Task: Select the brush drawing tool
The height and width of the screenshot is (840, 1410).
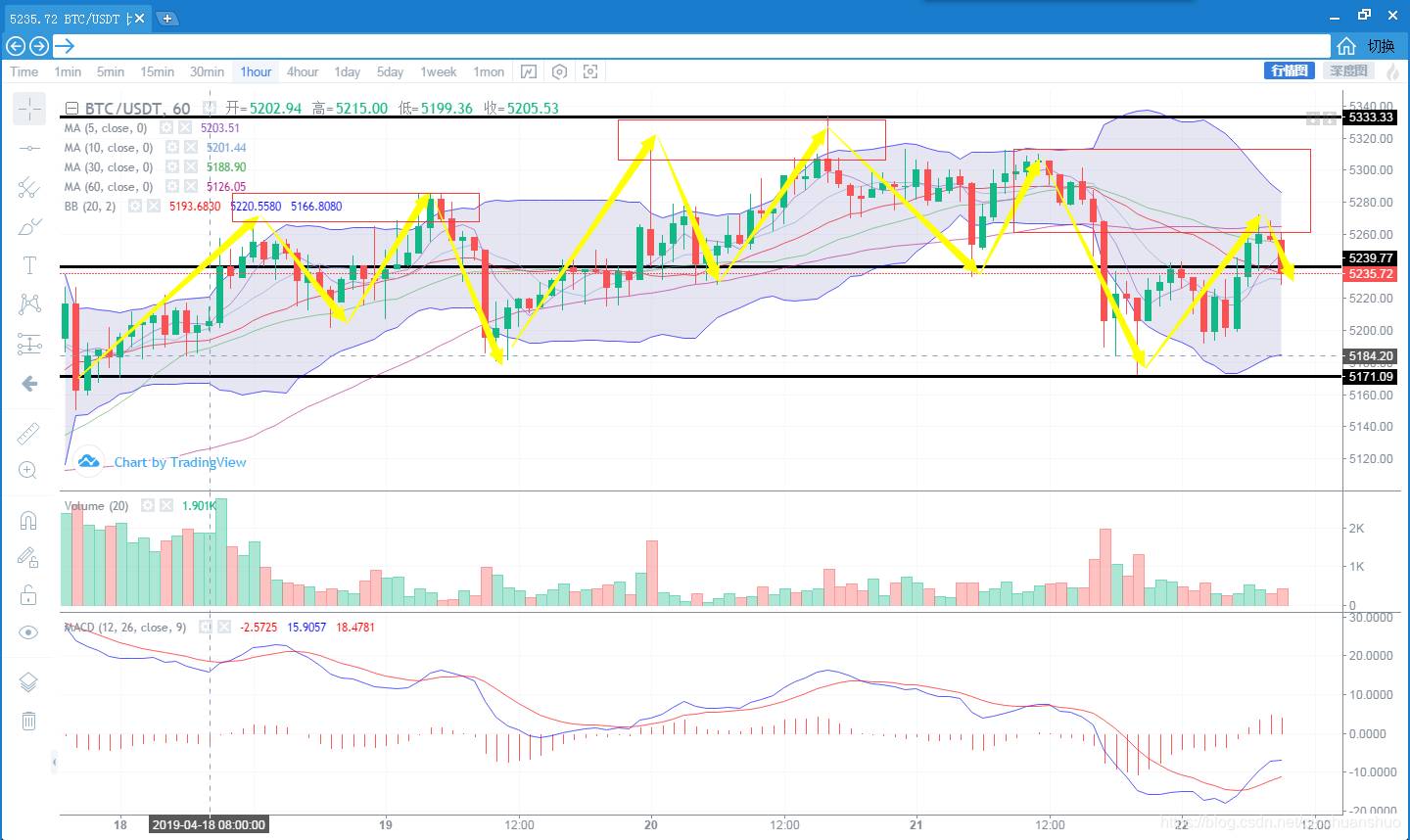Action: click(x=29, y=226)
